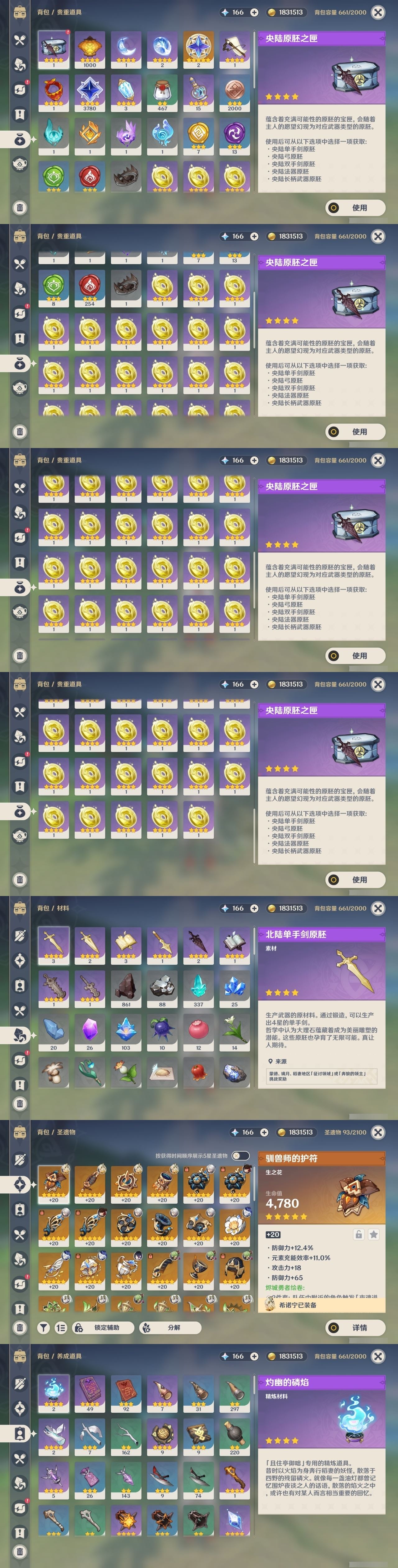The width and height of the screenshot is (398, 1568).
Task: Toggle star favorite mark on 驯兽师的护符 panel
Action: click(374, 1234)
